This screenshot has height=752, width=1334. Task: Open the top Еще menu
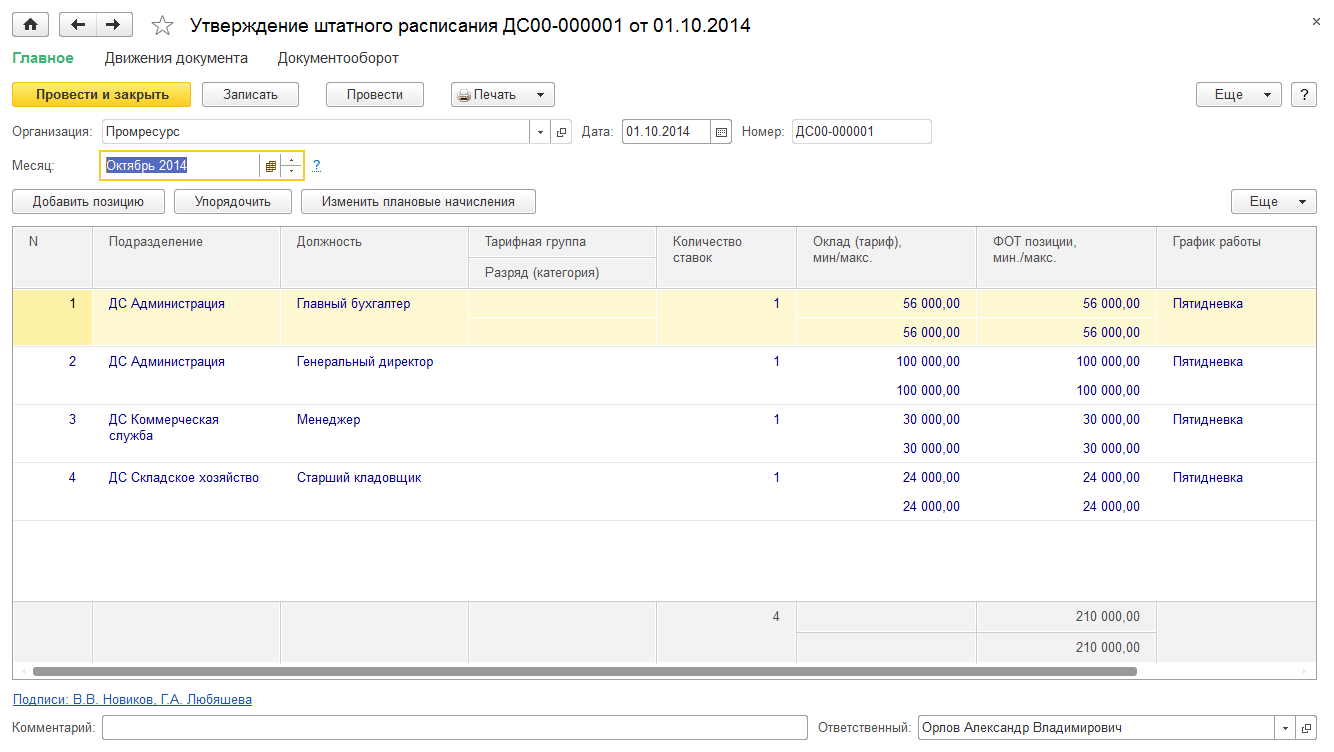coord(1239,94)
